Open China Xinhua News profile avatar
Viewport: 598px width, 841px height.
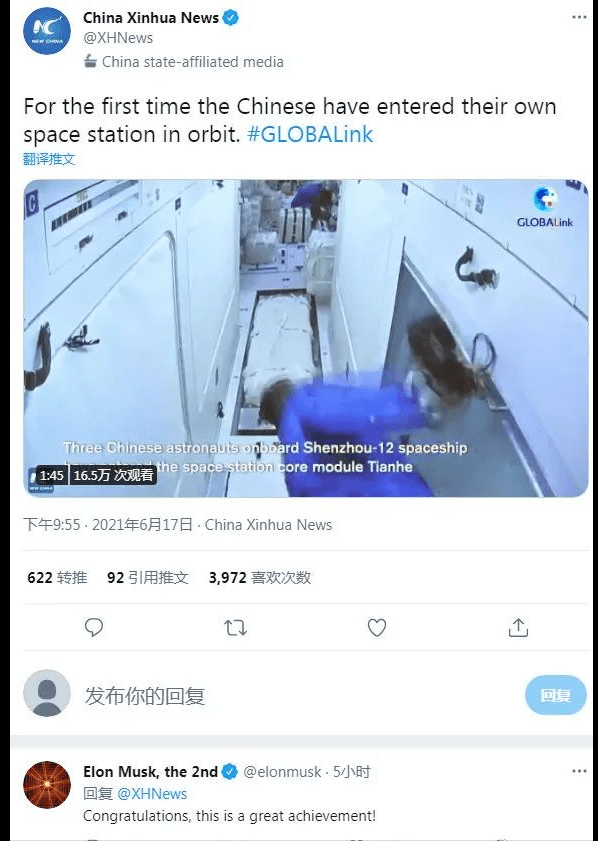(47, 31)
